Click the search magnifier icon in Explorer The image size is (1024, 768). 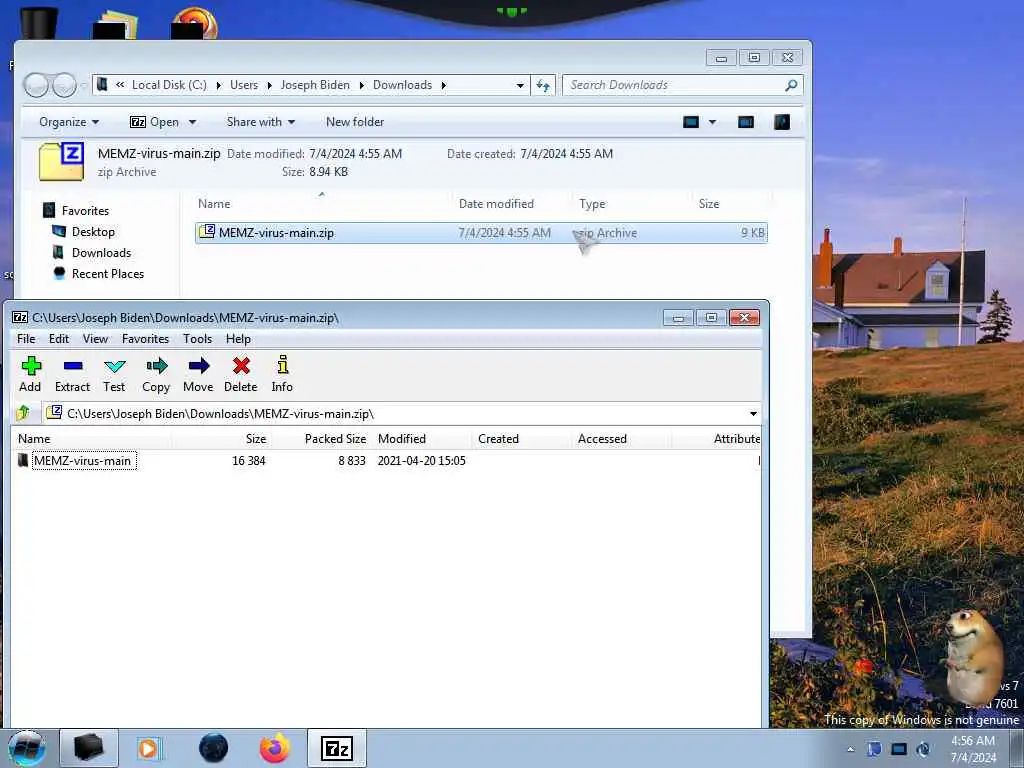click(791, 85)
